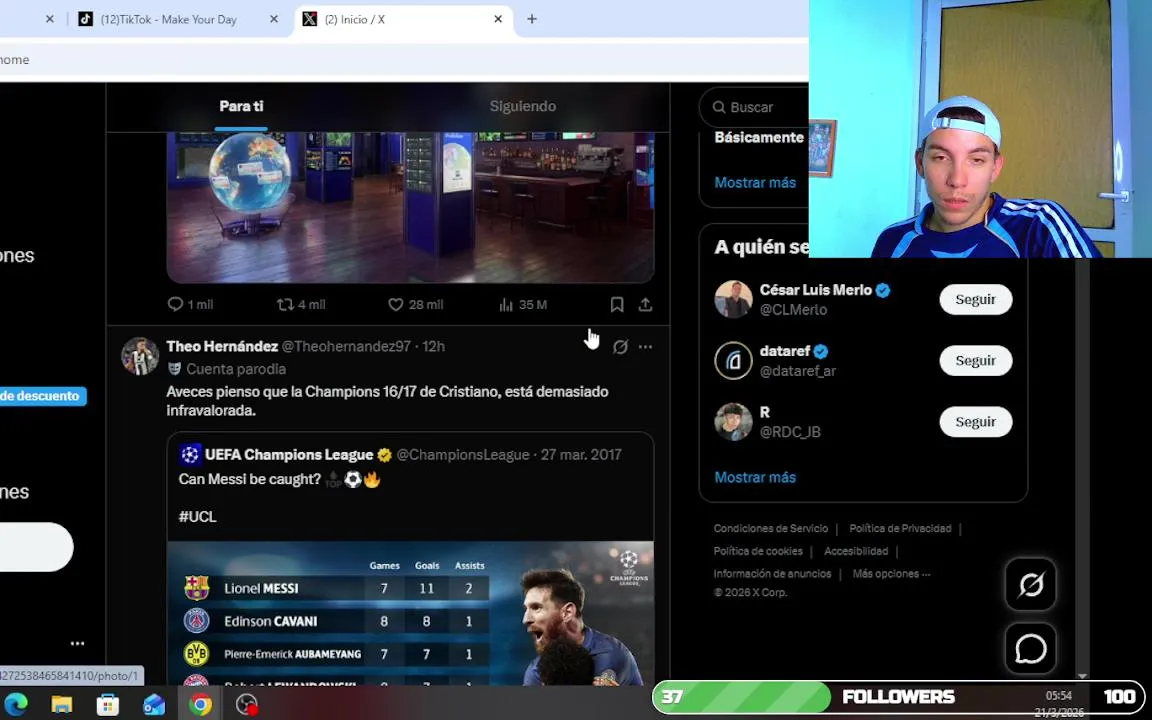The image size is (1152, 720).
Task: Open more options on Theo Hernández post
Action: point(645,347)
